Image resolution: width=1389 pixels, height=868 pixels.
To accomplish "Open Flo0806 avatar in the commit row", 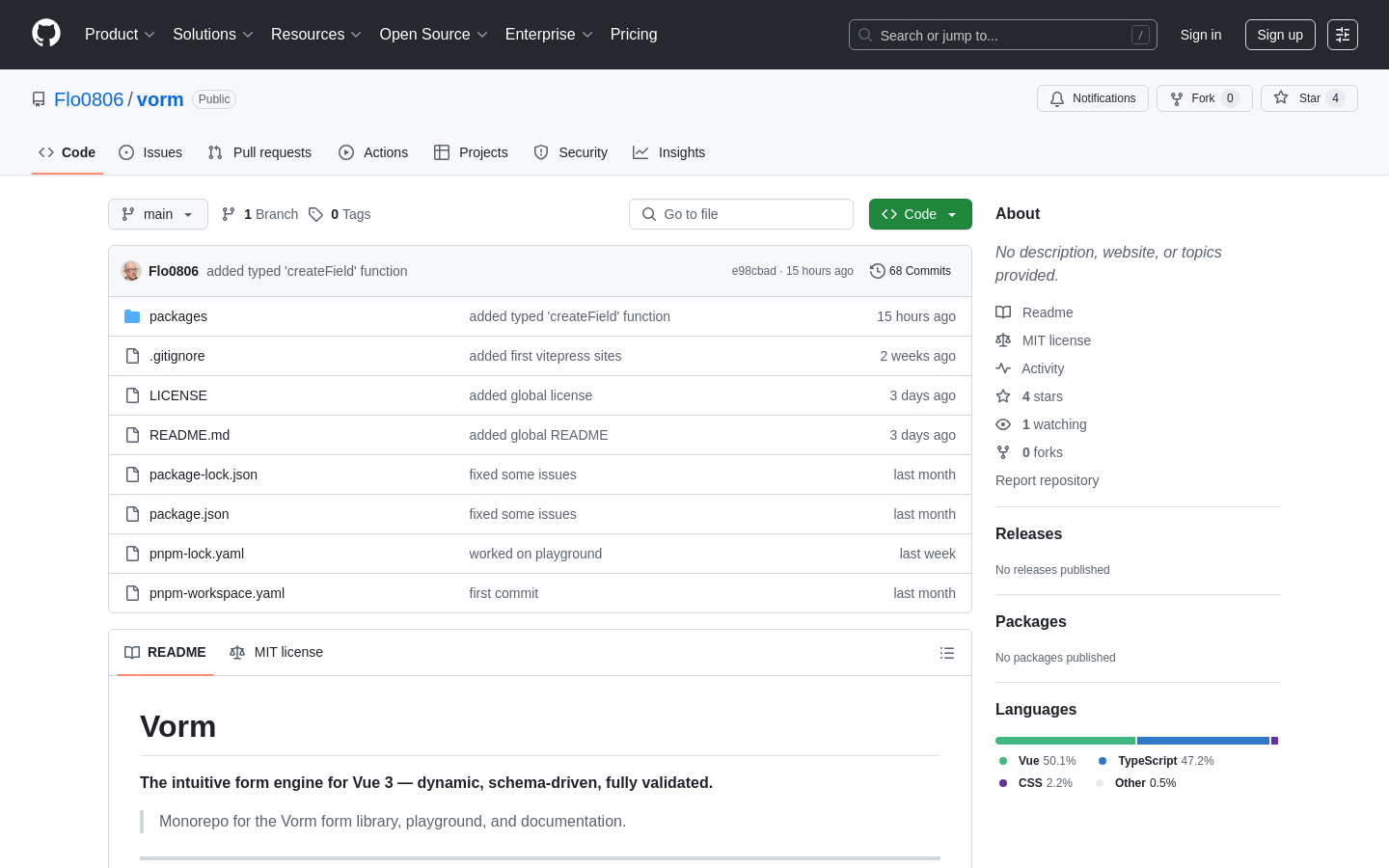I will 131,271.
